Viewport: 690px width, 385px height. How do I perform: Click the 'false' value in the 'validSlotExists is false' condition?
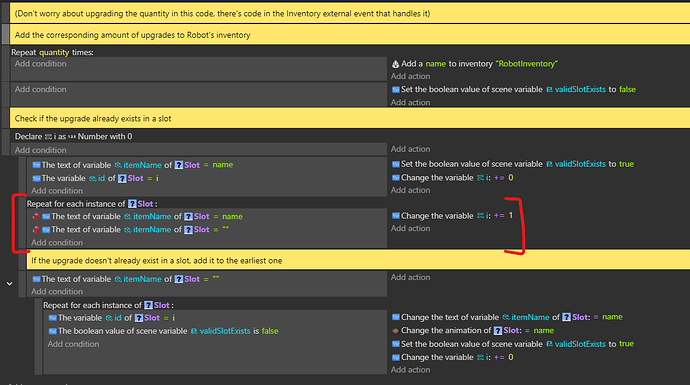[270, 331]
